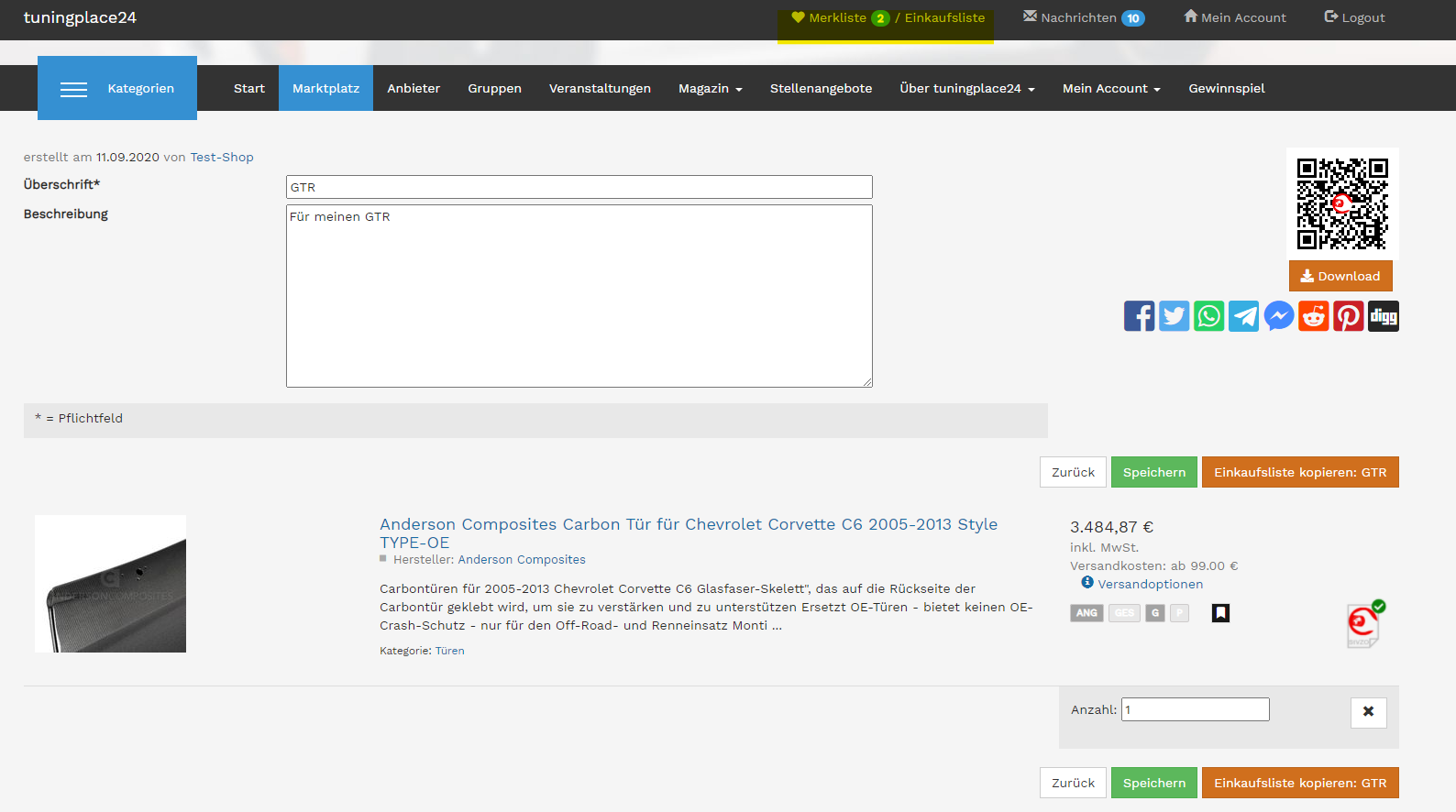Click Logout
The height and width of the screenshot is (812, 1456).
(1354, 17)
